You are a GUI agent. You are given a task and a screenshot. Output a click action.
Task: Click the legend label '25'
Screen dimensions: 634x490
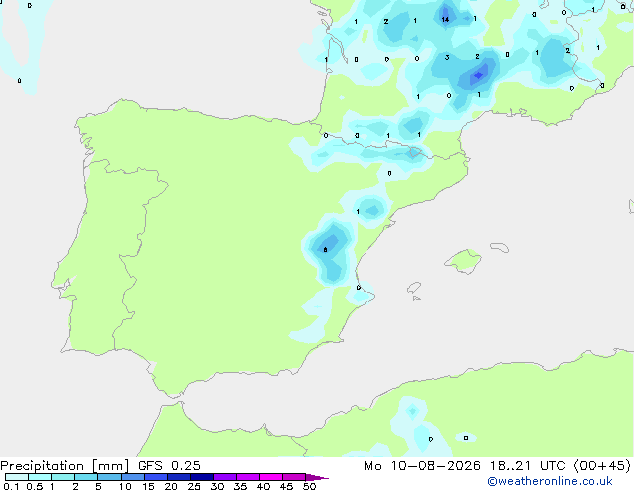point(194,486)
